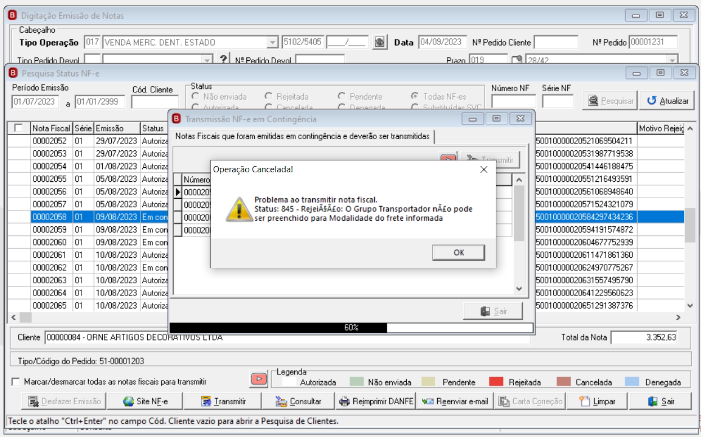Click the red video icon near legend

point(258,379)
